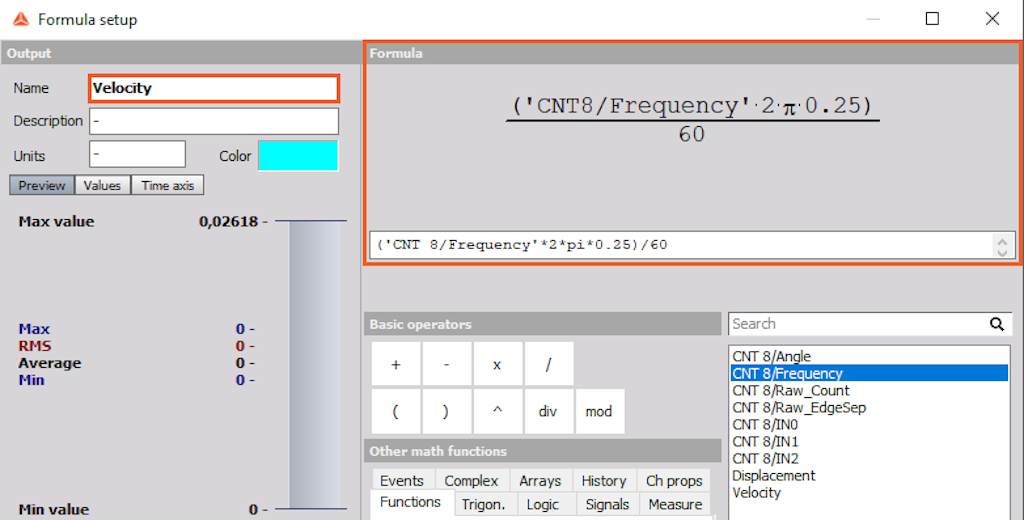Close the Formula setup window
The width and height of the screenshot is (1024, 520).
click(x=992, y=19)
